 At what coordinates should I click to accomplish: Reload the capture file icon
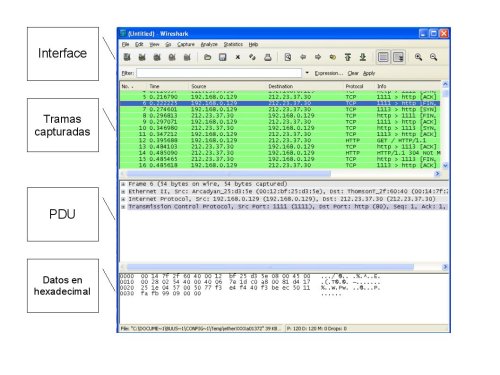pyautogui.click(x=252, y=57)
